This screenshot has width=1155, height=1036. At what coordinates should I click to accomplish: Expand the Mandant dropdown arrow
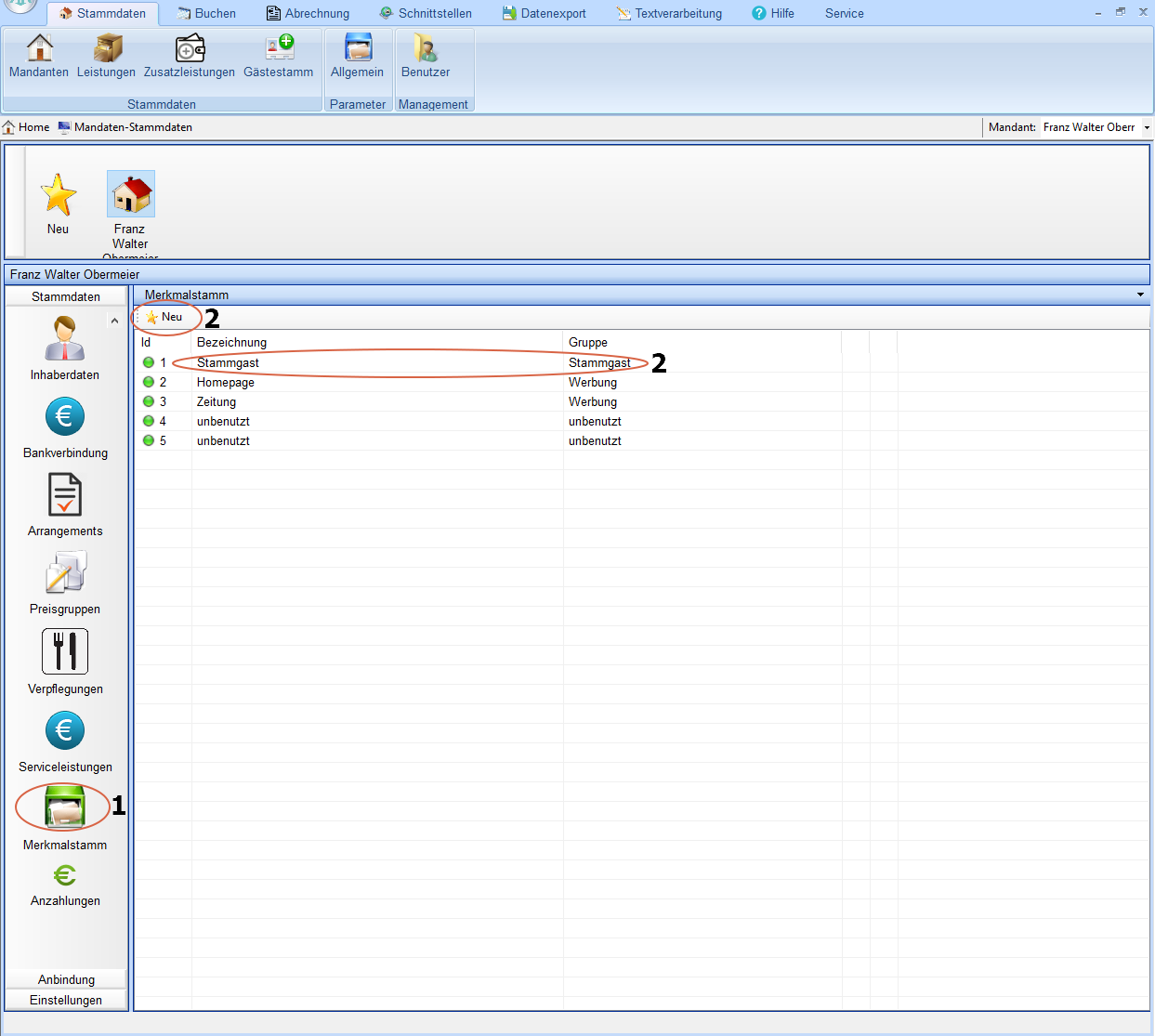coord(1147,127)
